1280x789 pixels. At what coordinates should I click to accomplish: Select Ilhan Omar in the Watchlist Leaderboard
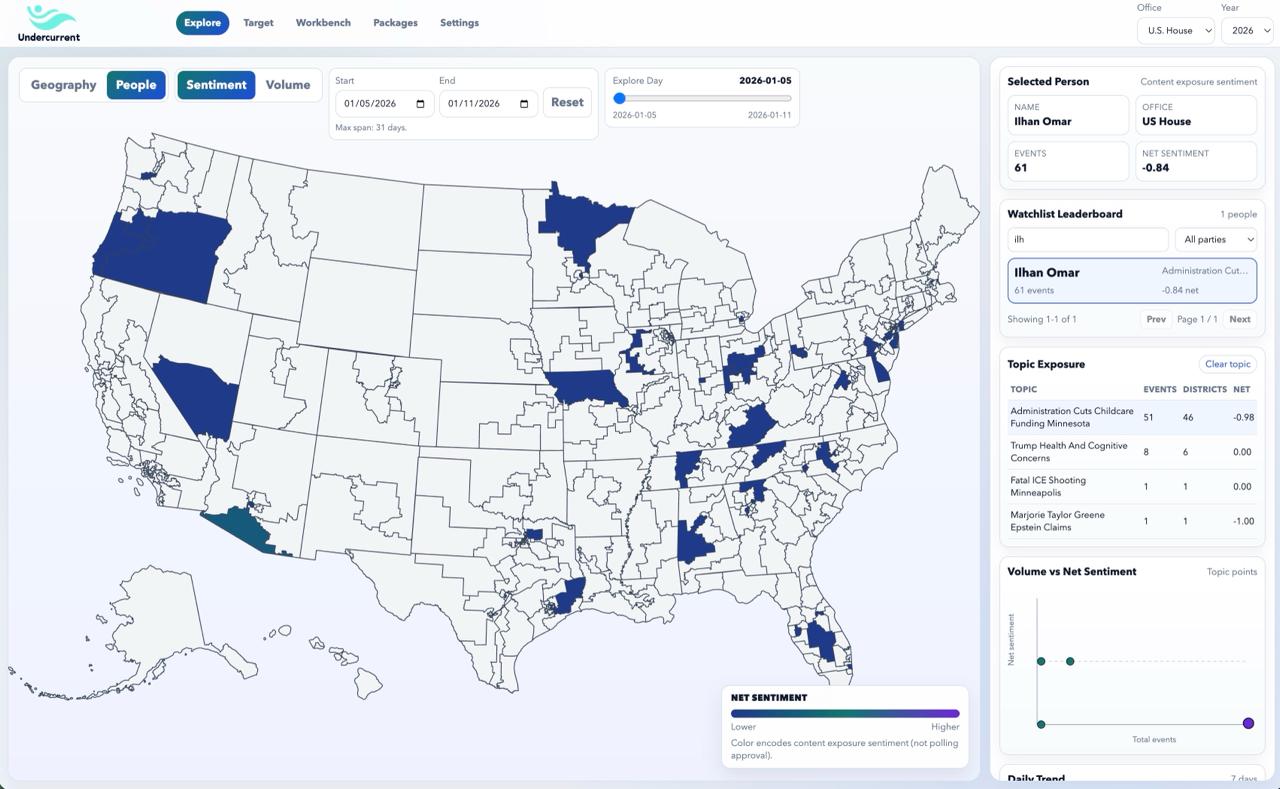[x=1131, y=280]
